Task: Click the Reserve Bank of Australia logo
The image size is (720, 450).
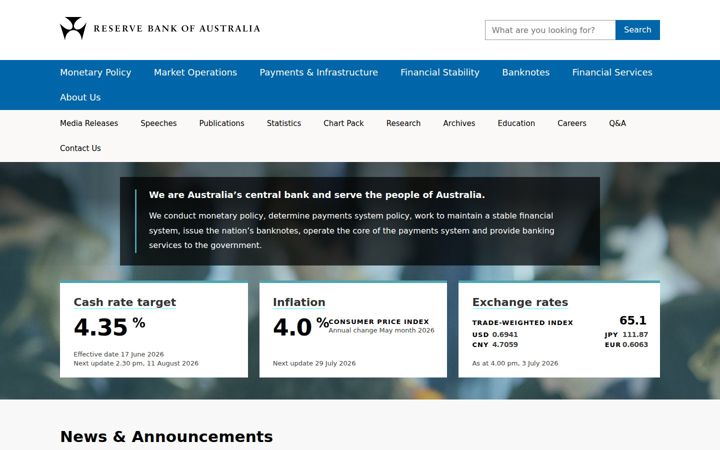Action: [x=160, y=28]
